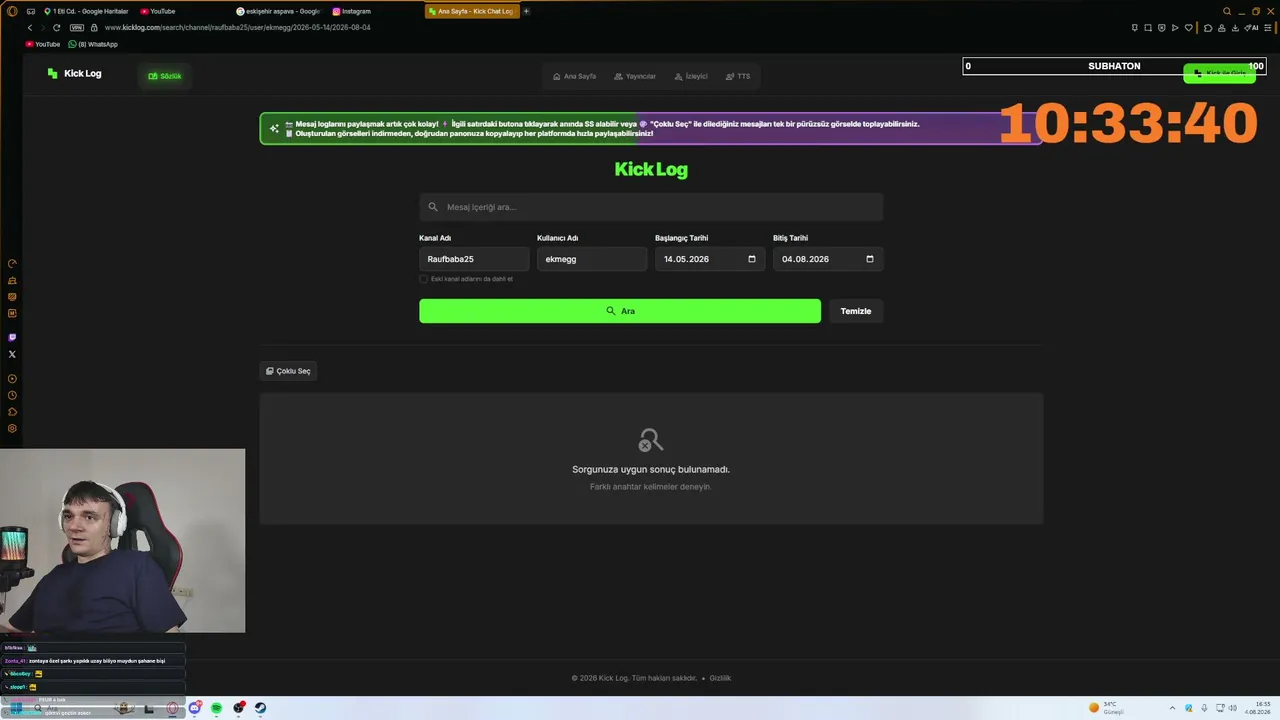The image size is (1280, 720).
Task: Open the Yayıncılar navigation tab
Action: 635,76
